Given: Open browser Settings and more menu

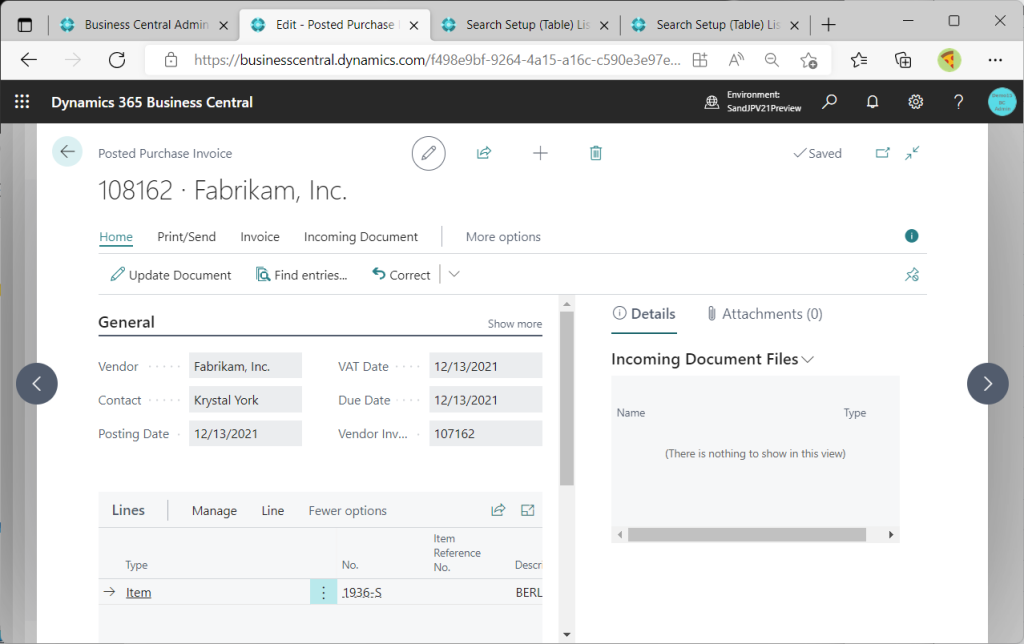Looking at the screenshot, I should 995,60.
